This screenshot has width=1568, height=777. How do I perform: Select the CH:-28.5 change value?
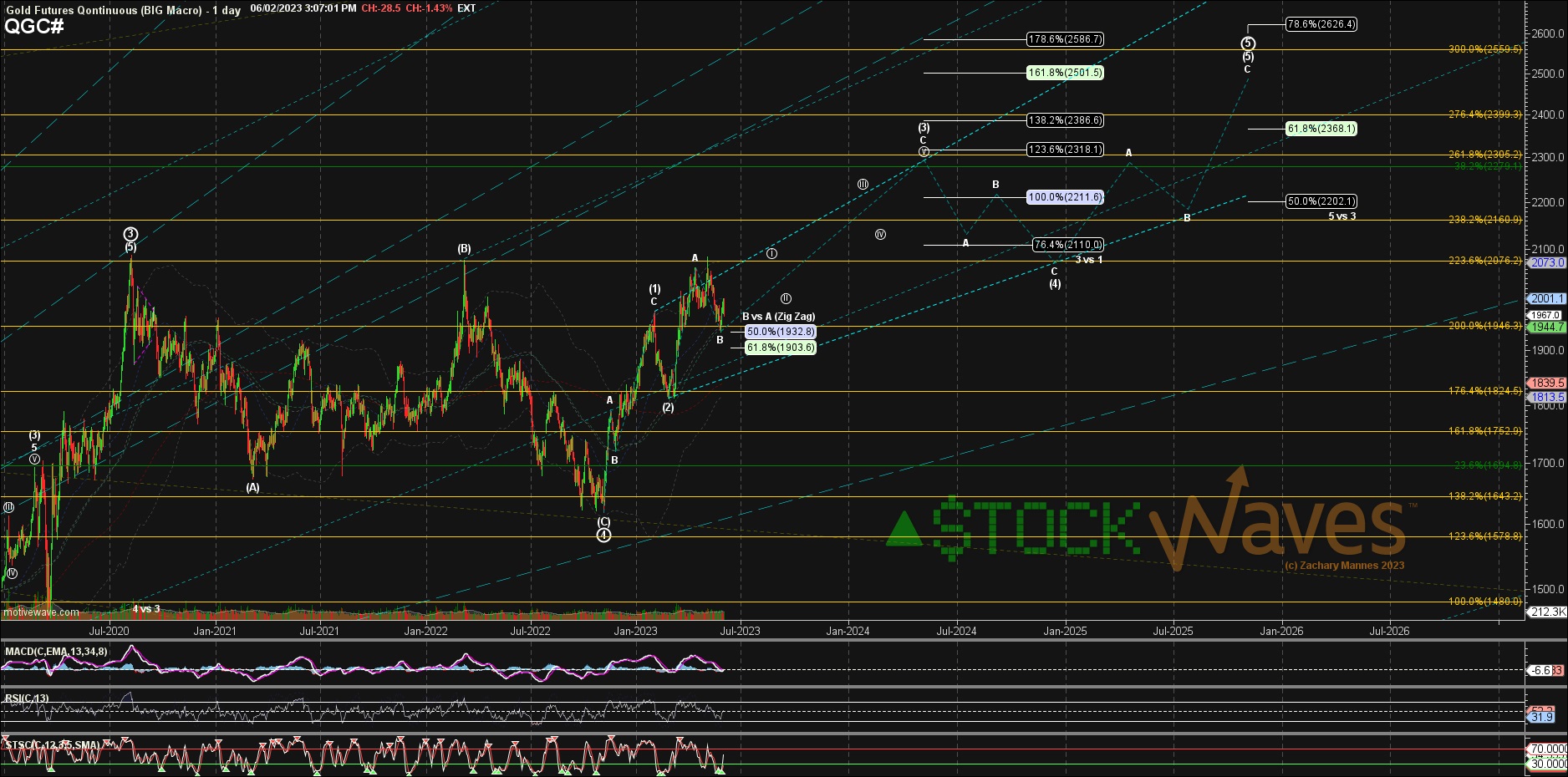click(x=381, y=8)
